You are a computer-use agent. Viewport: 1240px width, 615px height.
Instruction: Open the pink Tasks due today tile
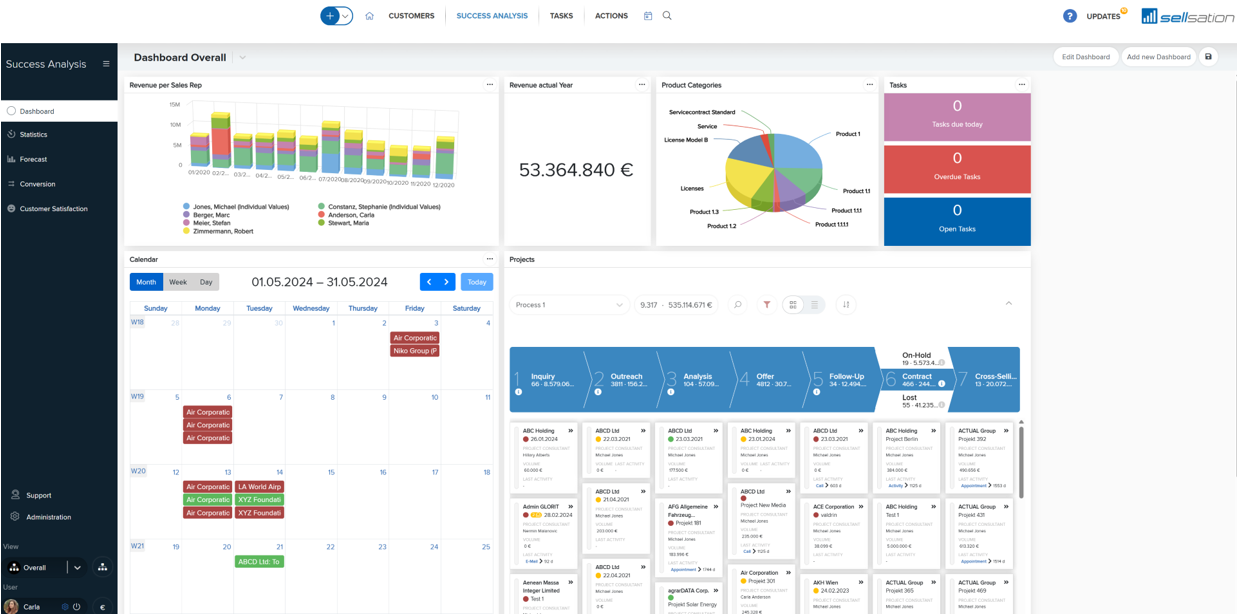957,117
